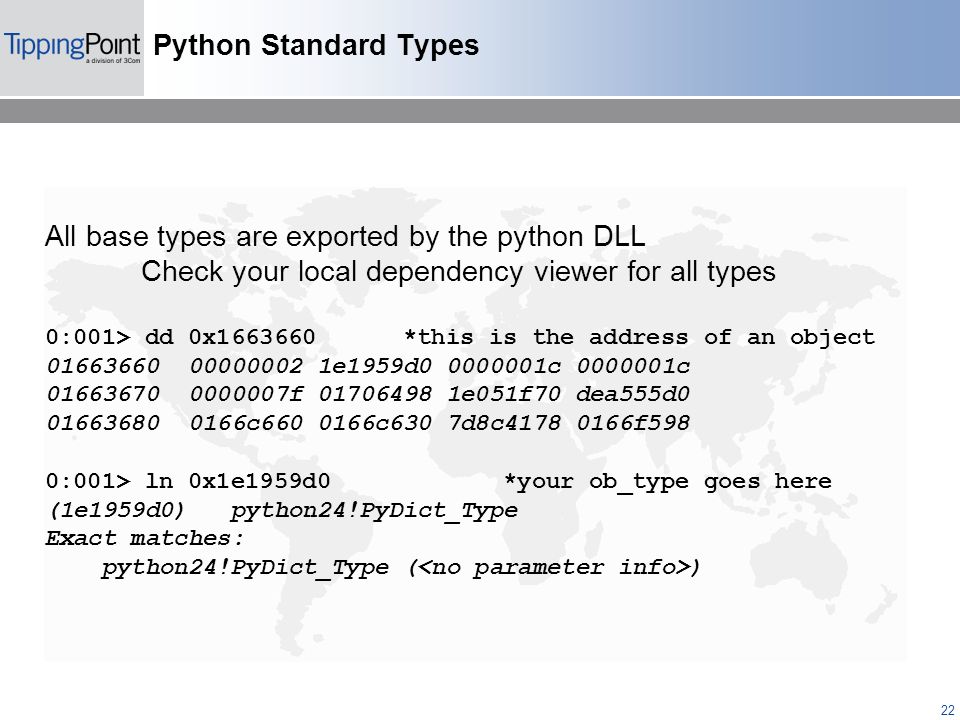Click the '*this is the address of an object' comment
Image resolution: width=960 pixels, height=720 pixels.
(640, 338)
